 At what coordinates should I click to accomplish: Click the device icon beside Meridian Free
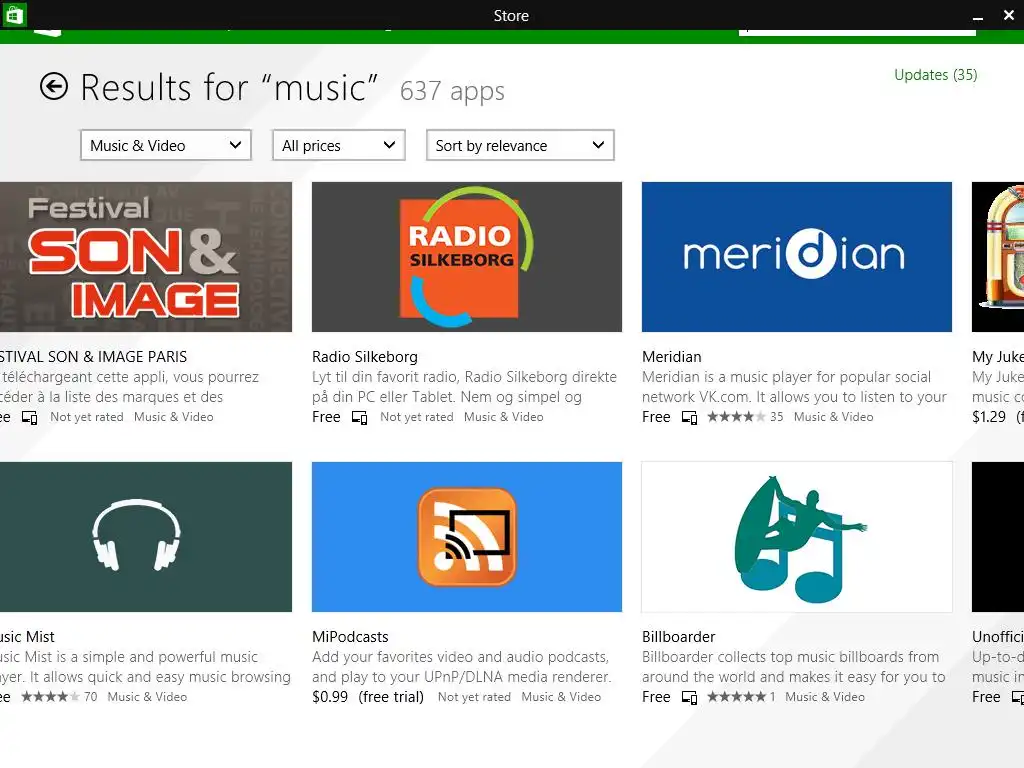689,417
